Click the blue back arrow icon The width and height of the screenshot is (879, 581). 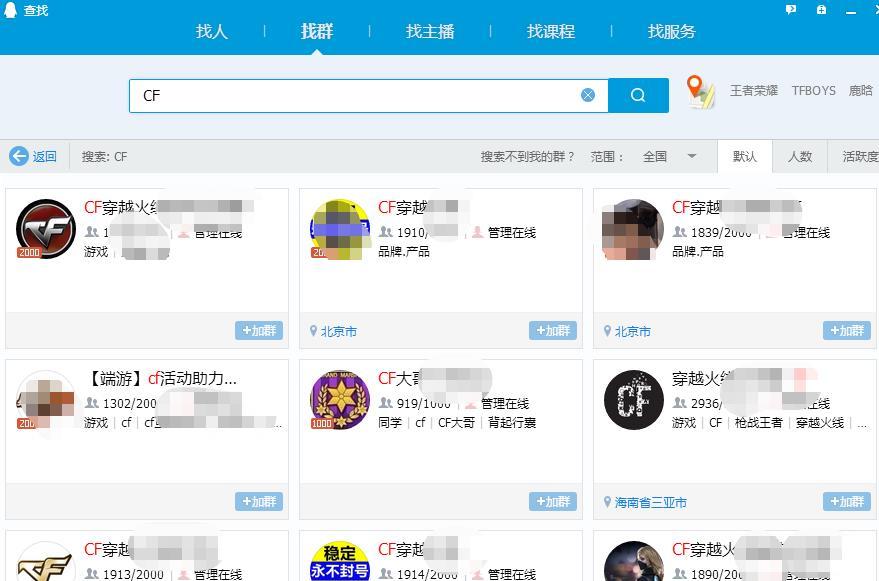[x=18, y=156]
